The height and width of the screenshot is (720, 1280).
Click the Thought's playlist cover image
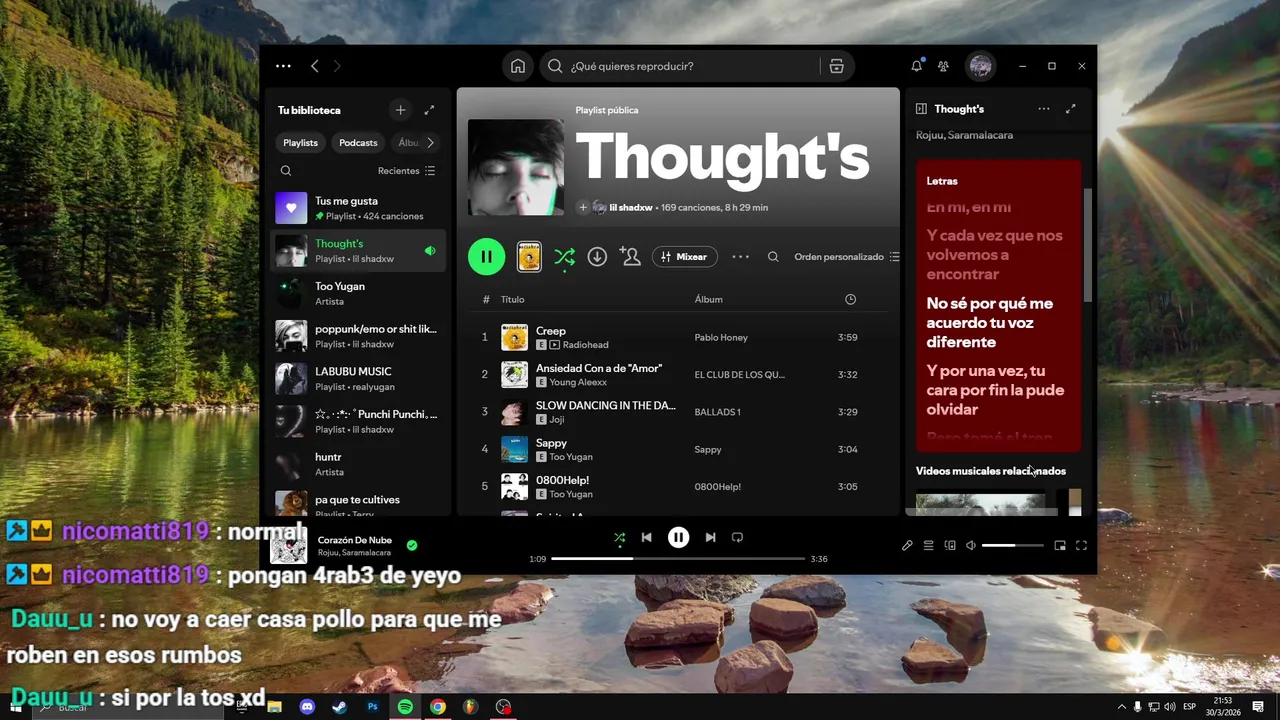(516, 167)
